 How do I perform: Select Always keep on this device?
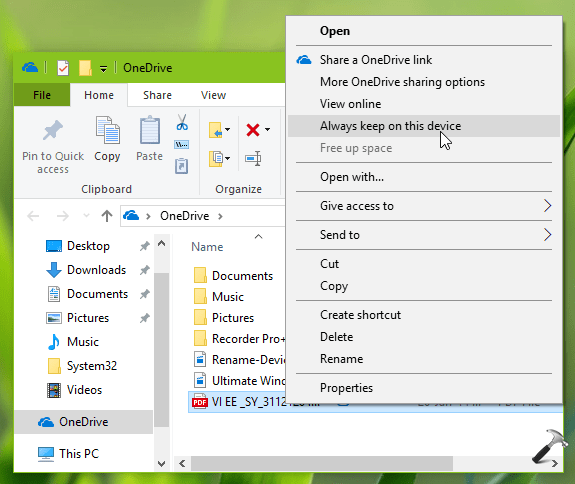[424, 126]
